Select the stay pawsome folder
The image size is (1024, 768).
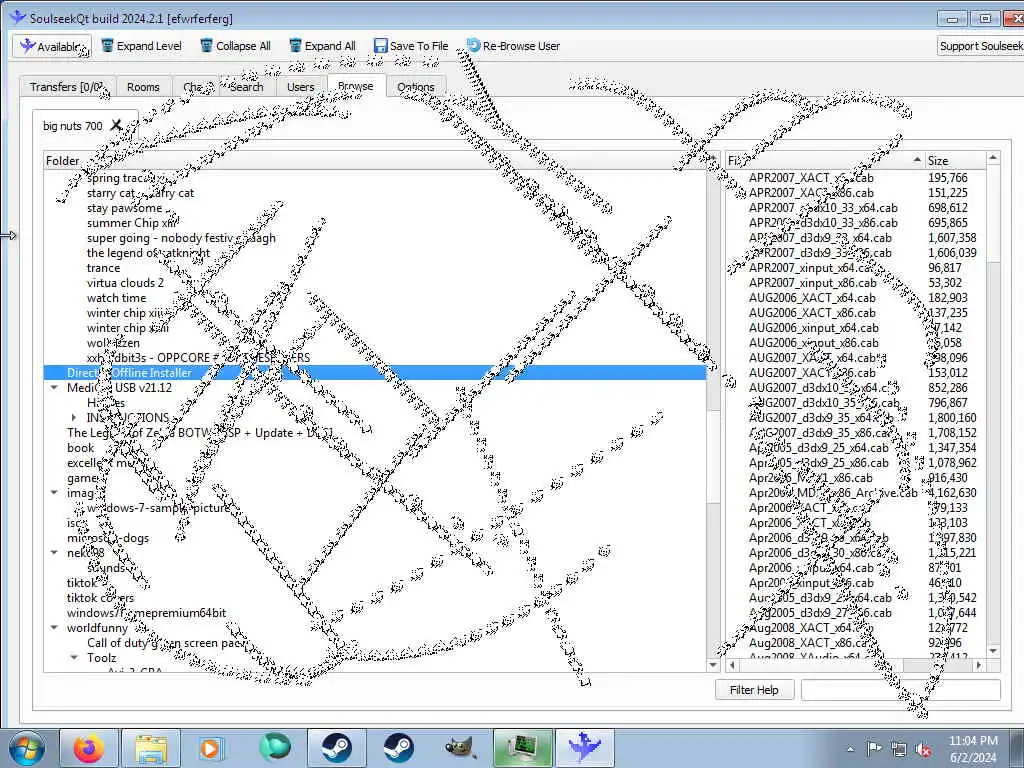(x=124, y=208)
